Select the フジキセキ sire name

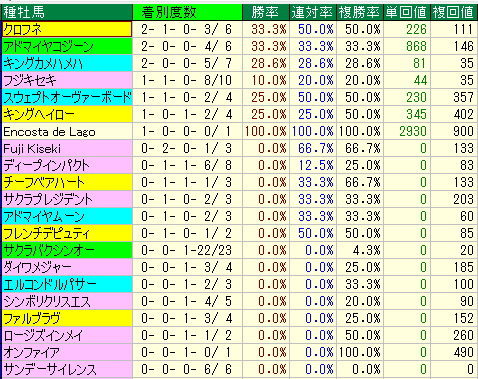[x=30, y=80]
